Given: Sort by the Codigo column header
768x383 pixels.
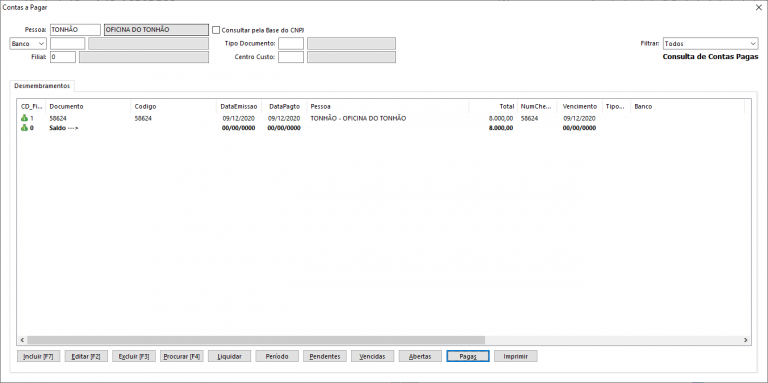Looking at the screenshot, I should tap(174, 106).
